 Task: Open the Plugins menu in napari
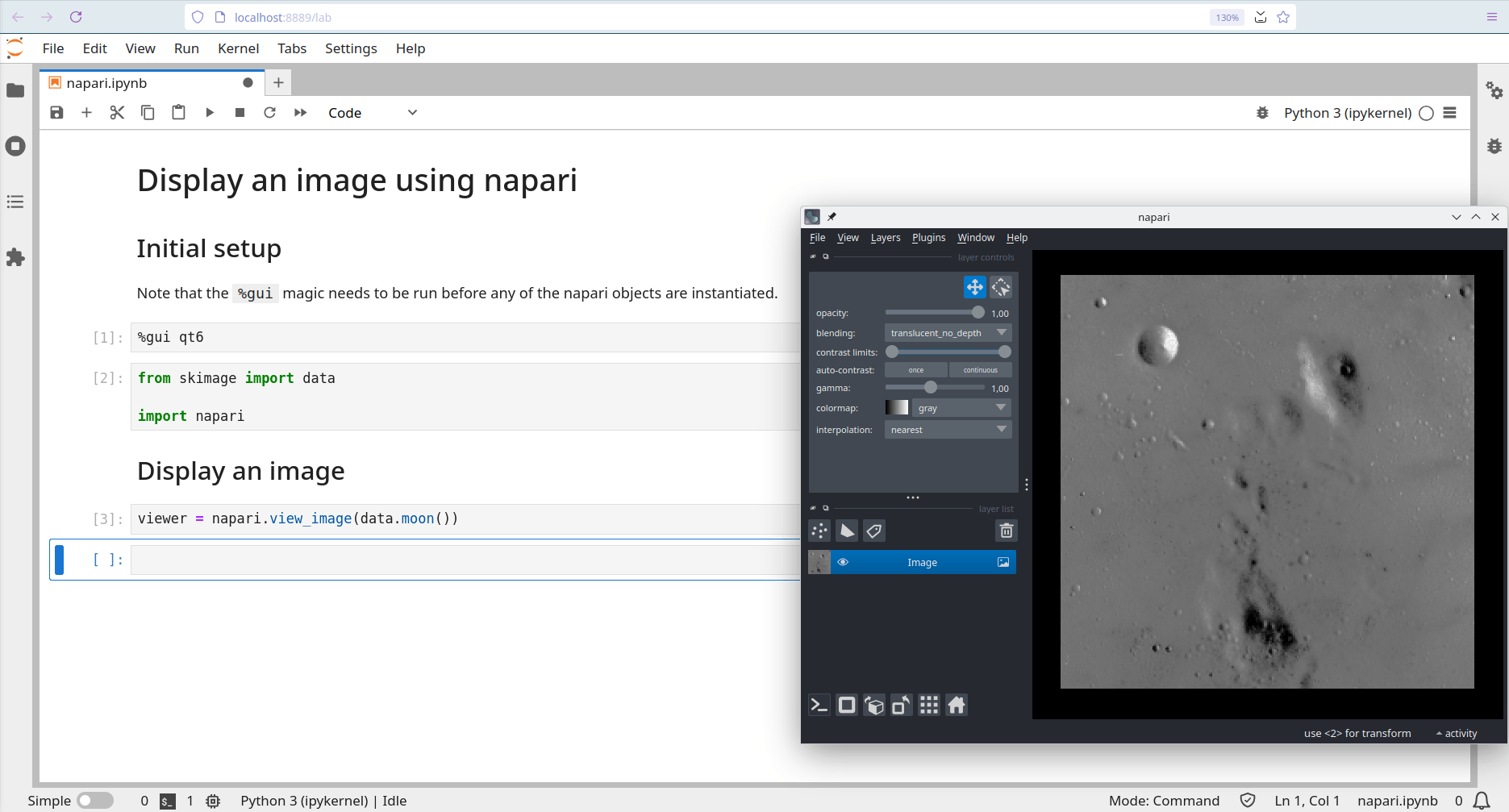[x=928, y=238]
